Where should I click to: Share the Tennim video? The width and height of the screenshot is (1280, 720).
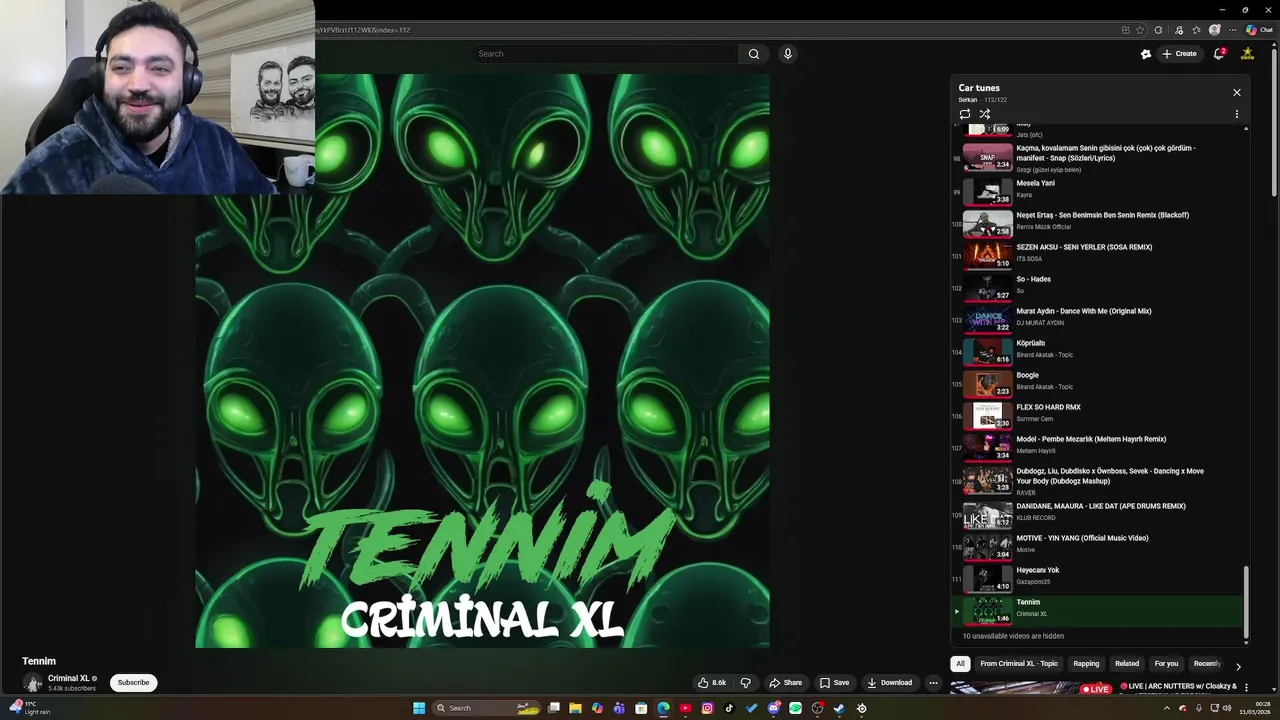785,683
